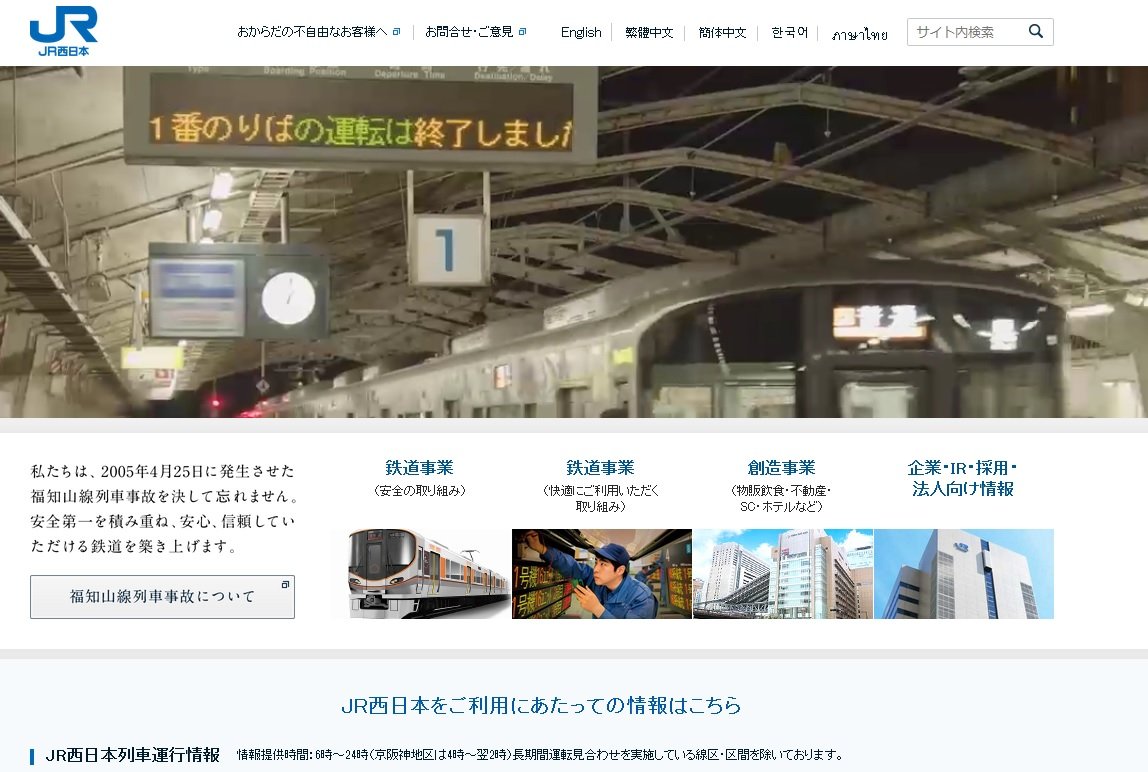The width and height of the screenshot is (1148, 772).
Task: Click the worker in blue uniform thumbnail
Action: (x=602, y=574)
